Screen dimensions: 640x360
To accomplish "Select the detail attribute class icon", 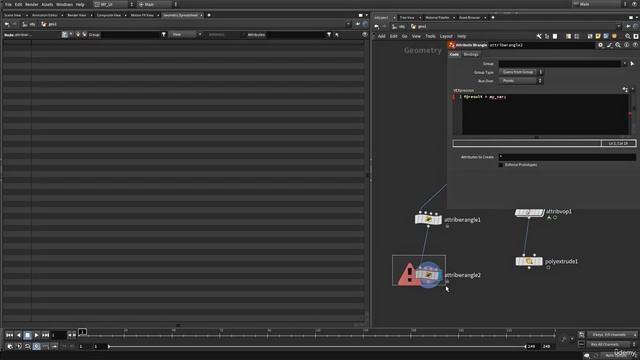I will 84,35.
